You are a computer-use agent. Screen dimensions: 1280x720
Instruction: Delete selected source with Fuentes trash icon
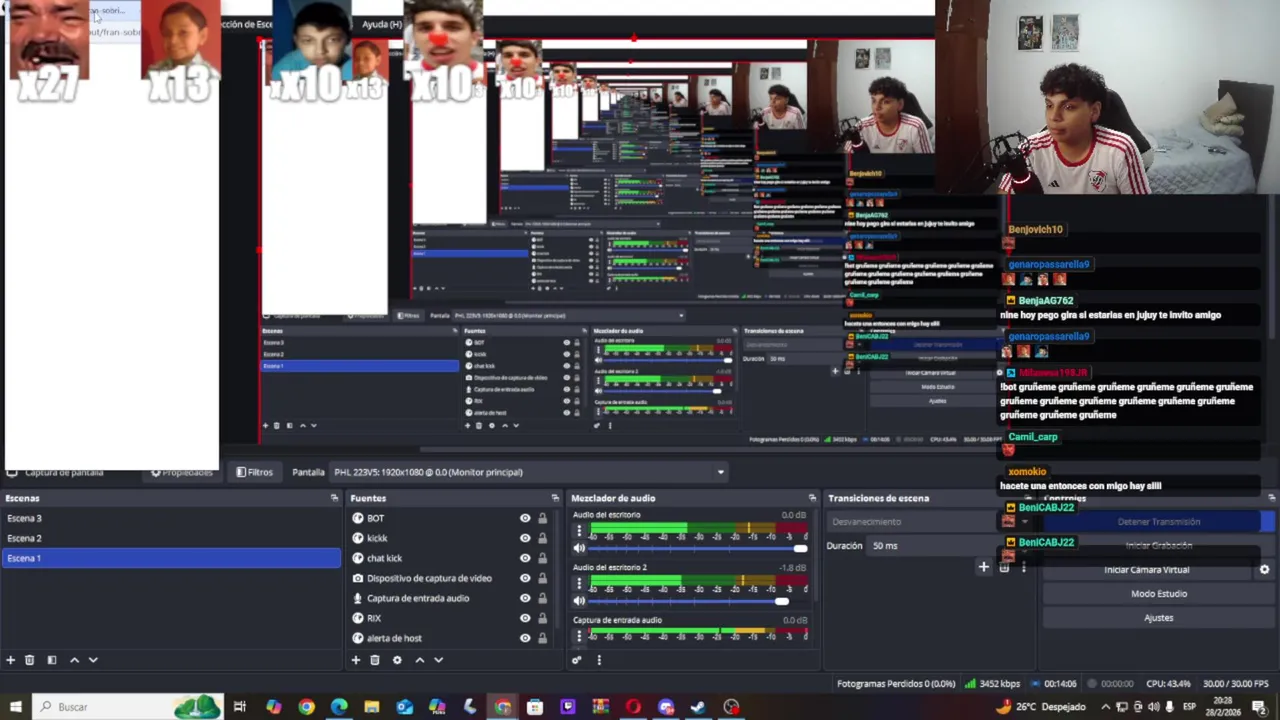375,660
